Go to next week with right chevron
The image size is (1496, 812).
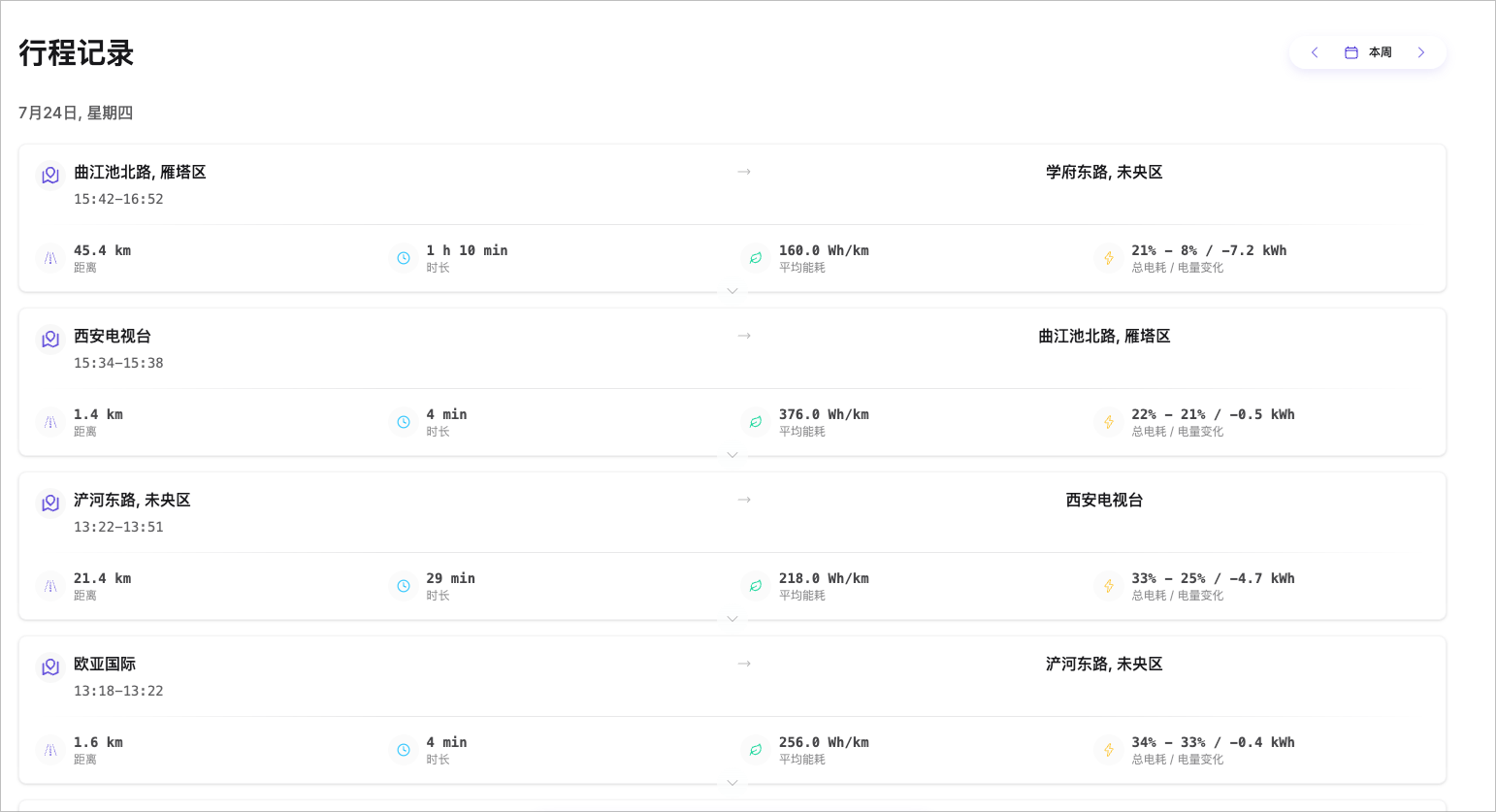[1421, 52]
